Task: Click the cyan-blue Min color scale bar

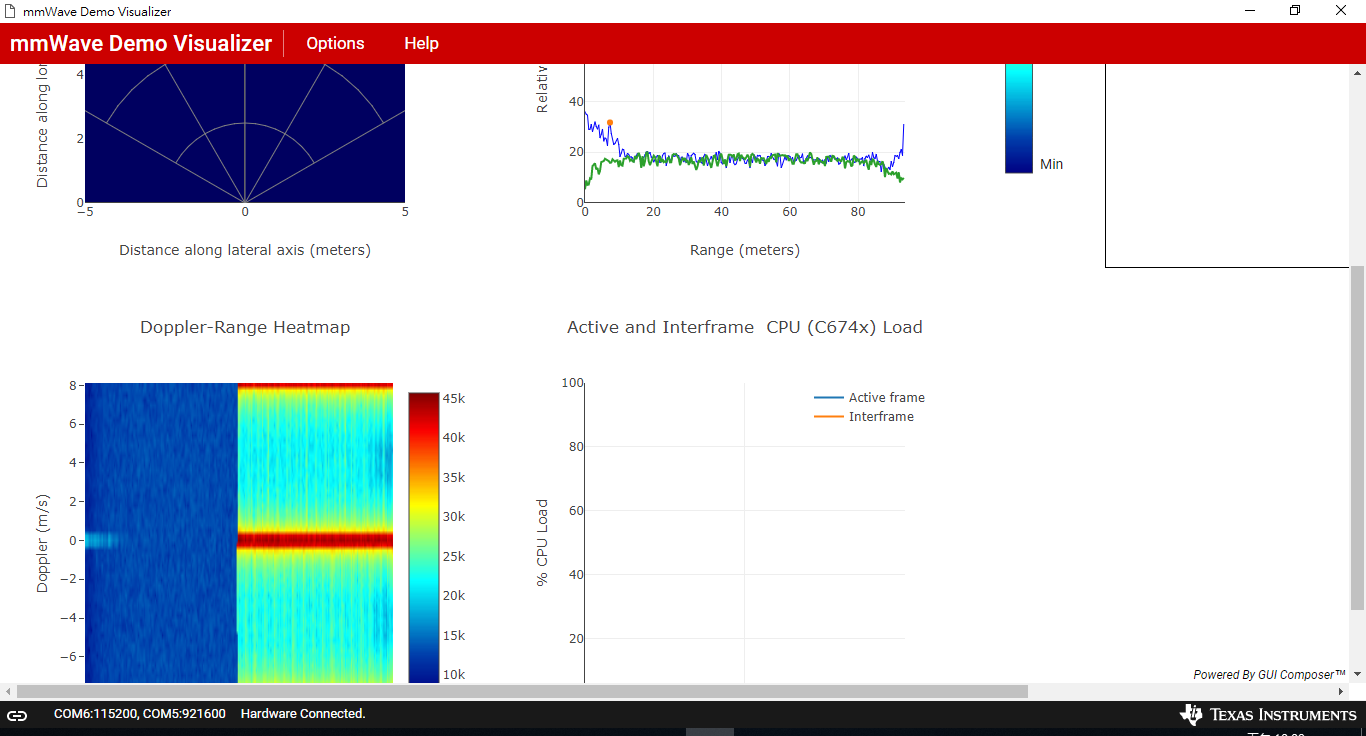Action: [1018, 118]
